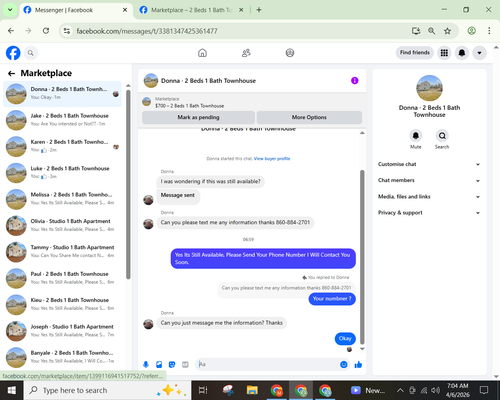Open the Luke 2 Beds 1 Bath Townhouse chat
The image size is (500, 400).
click(x=62, y=173)
